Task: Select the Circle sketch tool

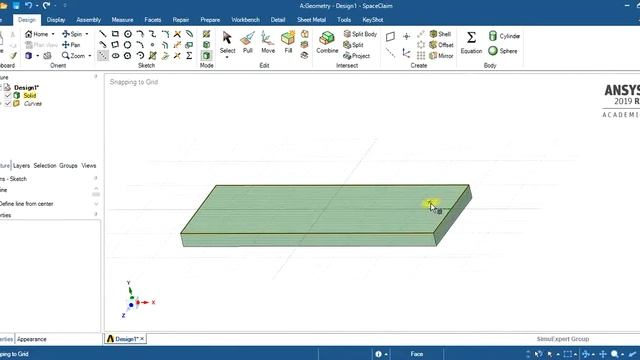Action: point(128,34)
